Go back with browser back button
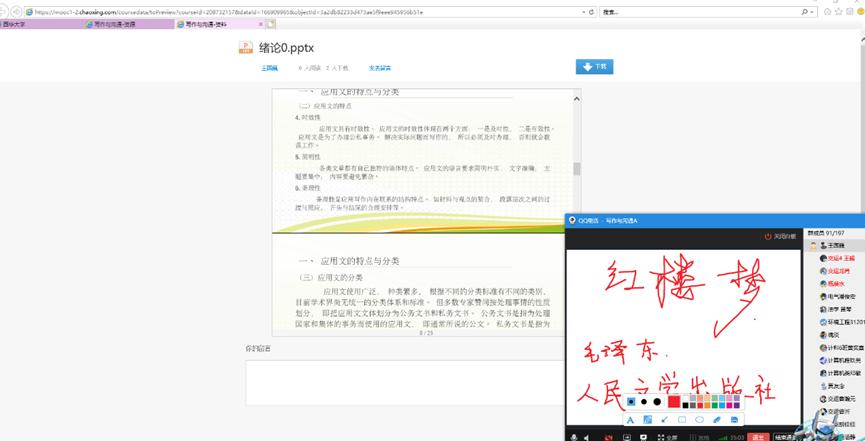This screenshot has height=441, width=865. point(3,12)
